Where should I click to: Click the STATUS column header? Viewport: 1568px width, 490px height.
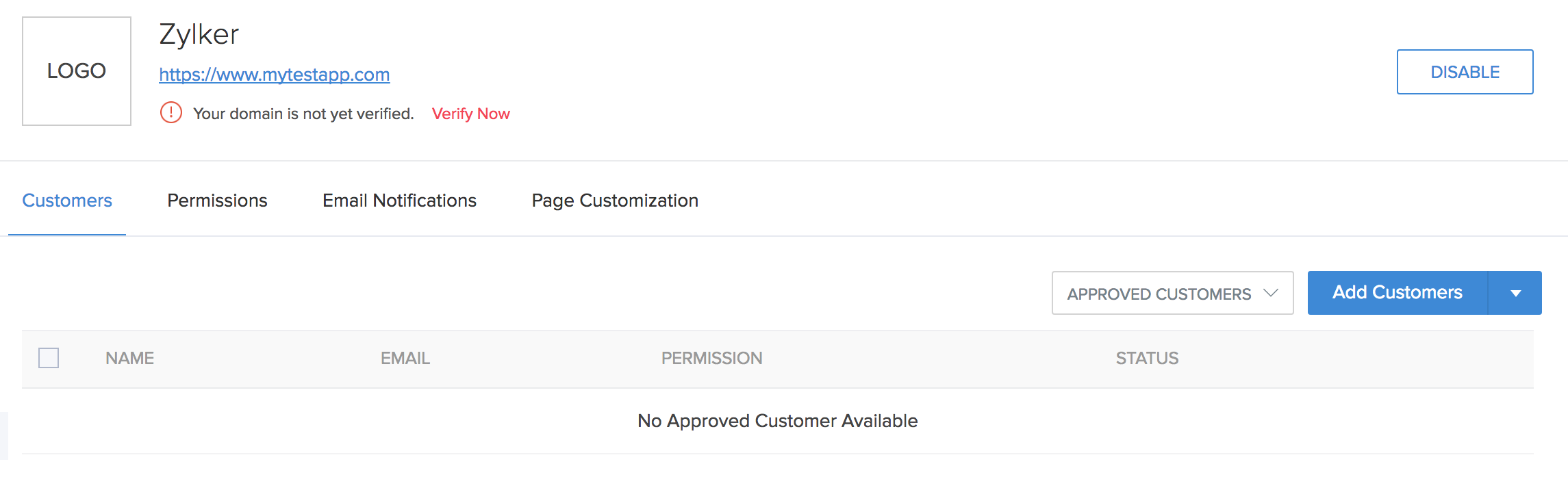pyautogui.click(x=1147, y=358)
